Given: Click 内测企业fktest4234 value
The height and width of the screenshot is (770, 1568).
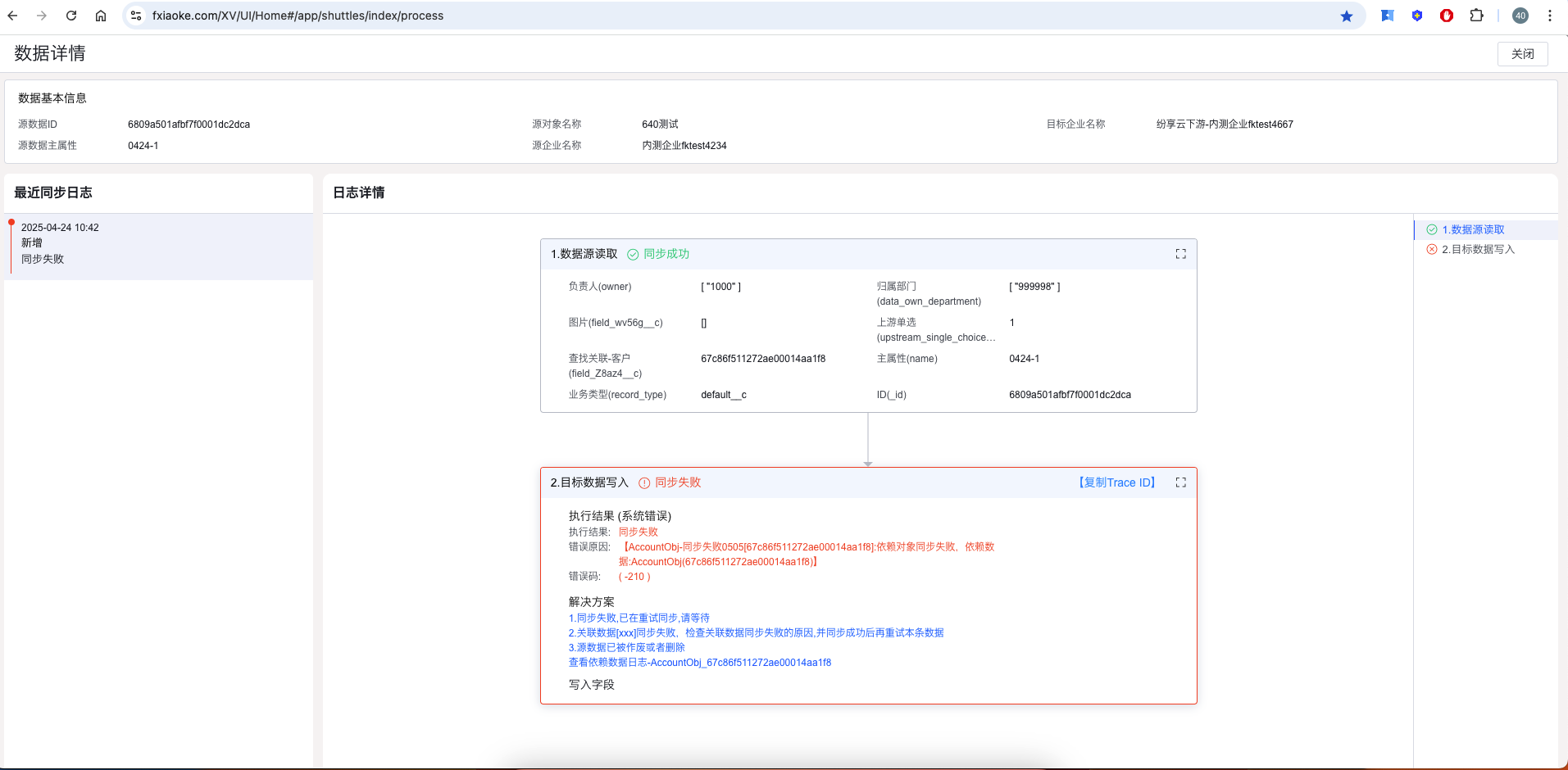Looking at the screenshot, I should pos(684,146).
